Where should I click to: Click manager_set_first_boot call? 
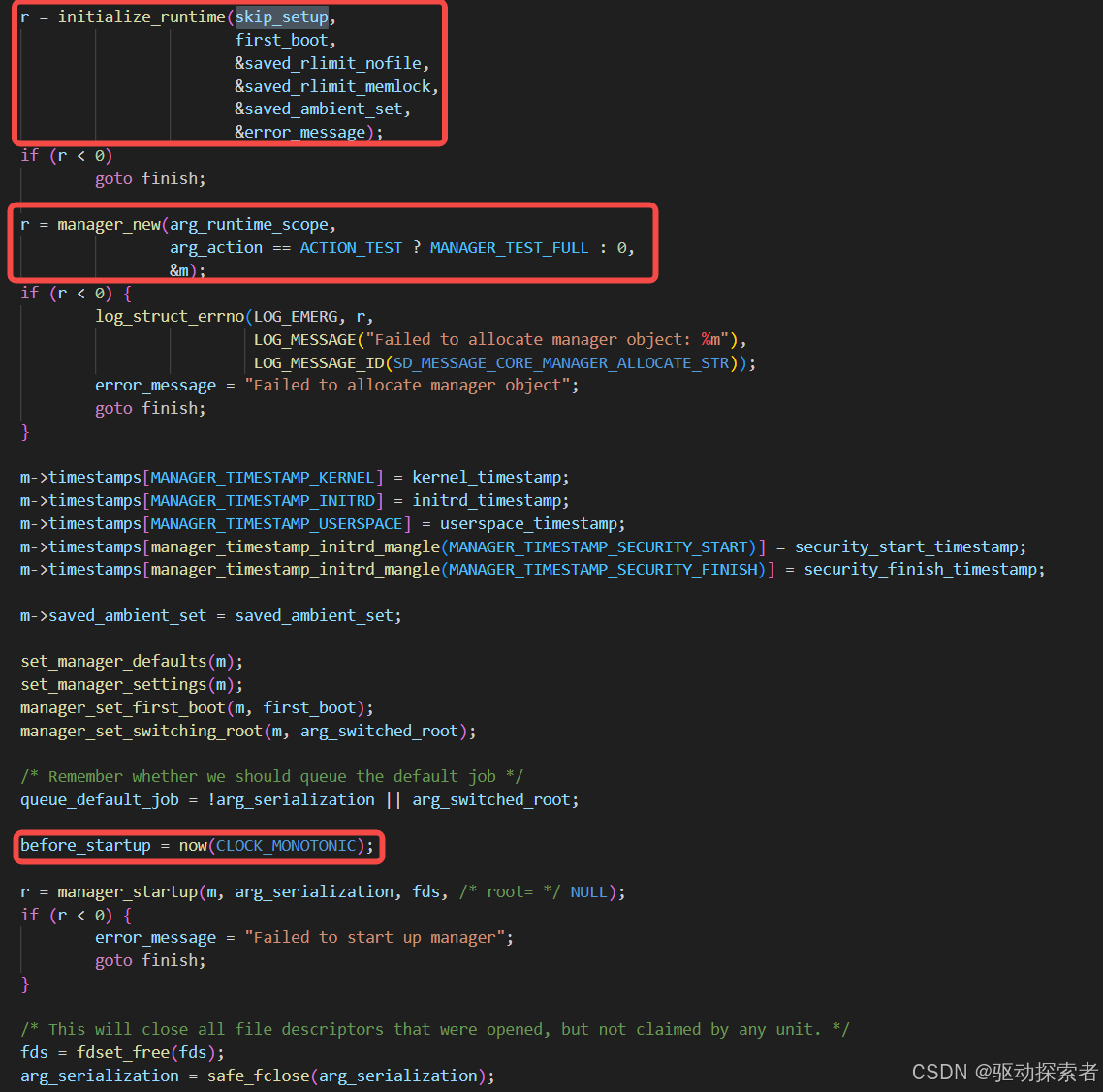pos(122,708)
